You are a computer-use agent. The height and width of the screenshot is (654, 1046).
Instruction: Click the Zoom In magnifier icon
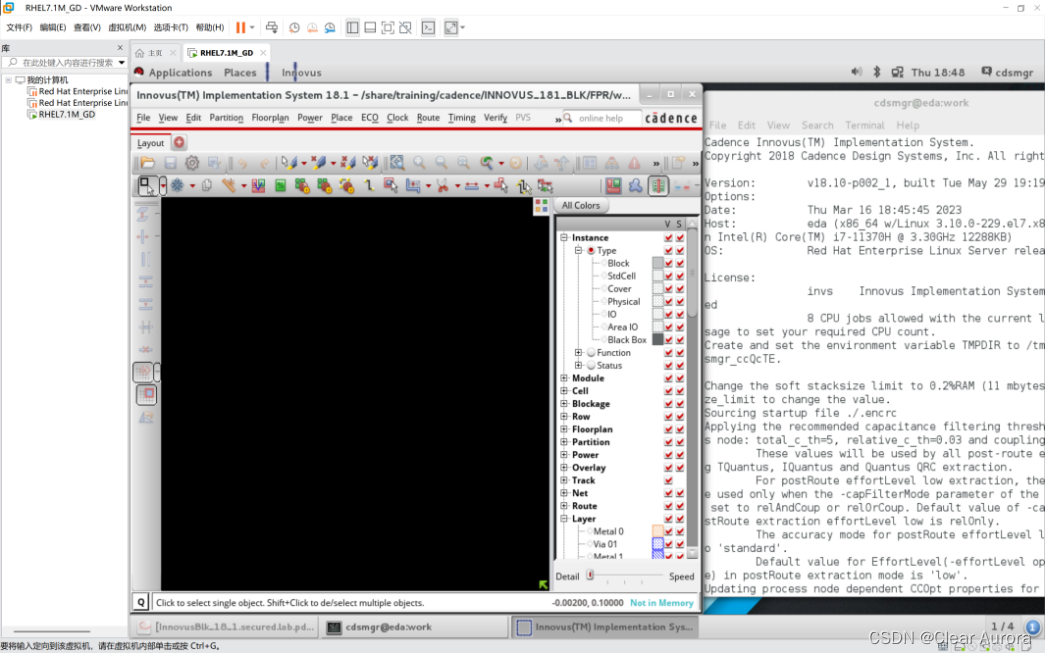[x=419, y=163]
